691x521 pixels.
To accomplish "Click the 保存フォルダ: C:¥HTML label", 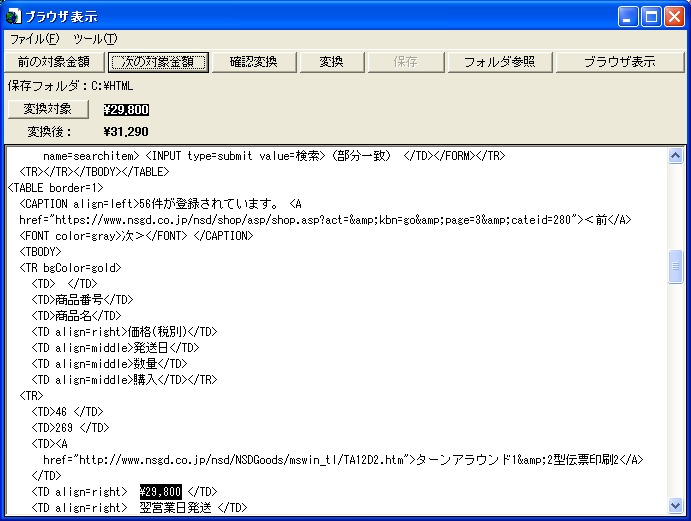I will click(x=70, y=86).
